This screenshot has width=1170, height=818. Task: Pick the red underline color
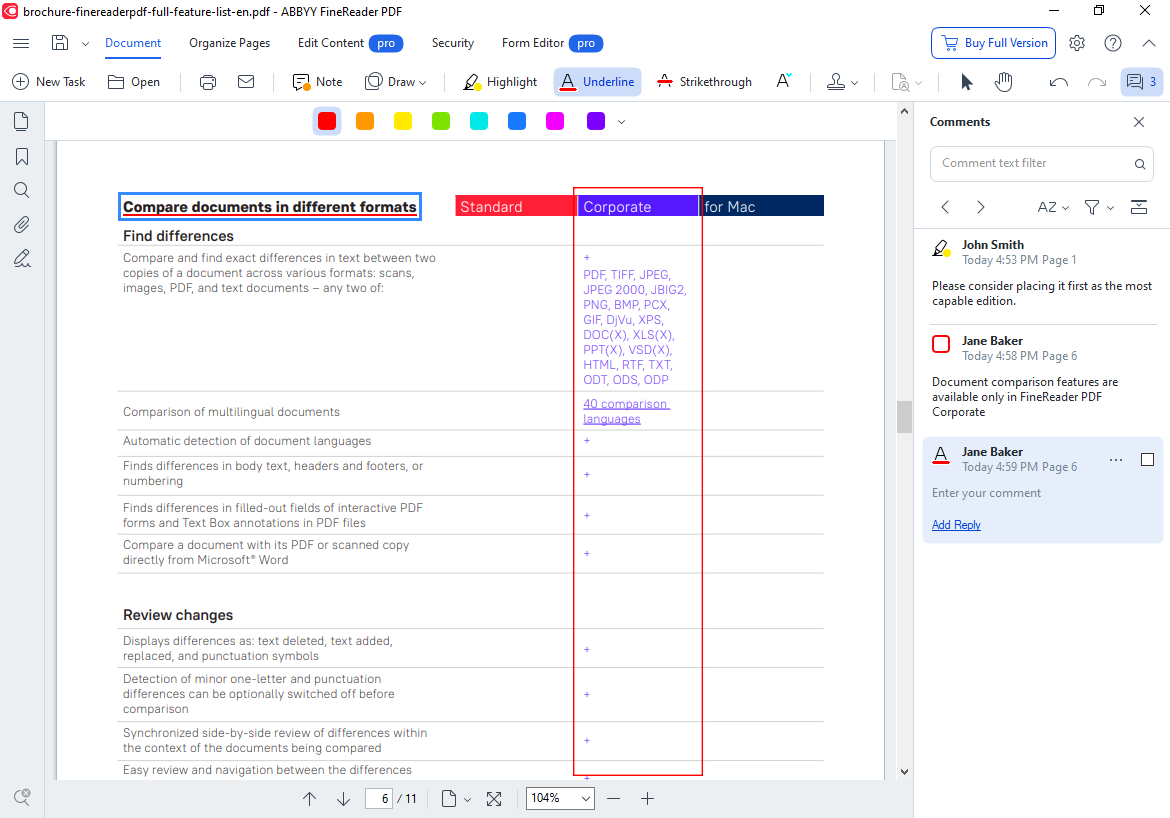327,121
